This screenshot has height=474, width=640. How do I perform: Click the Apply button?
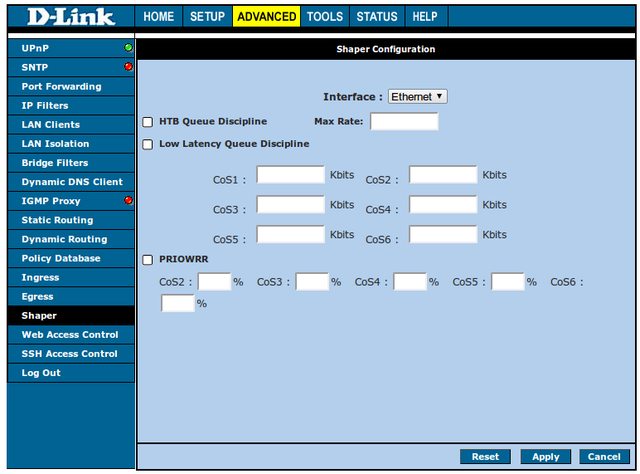(x=546, y=456)
